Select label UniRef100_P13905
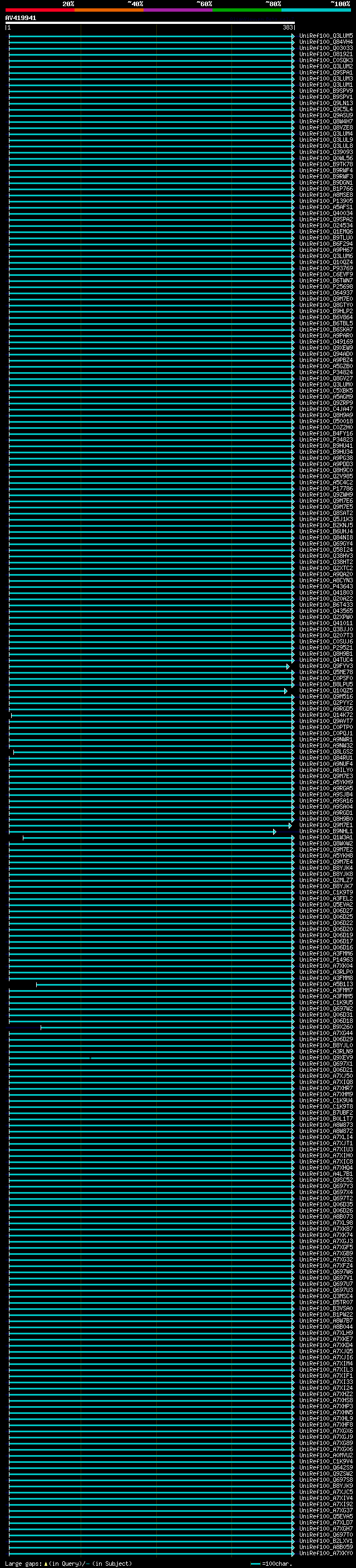This screenshot has height=1568, width=356. coord(325,201)
